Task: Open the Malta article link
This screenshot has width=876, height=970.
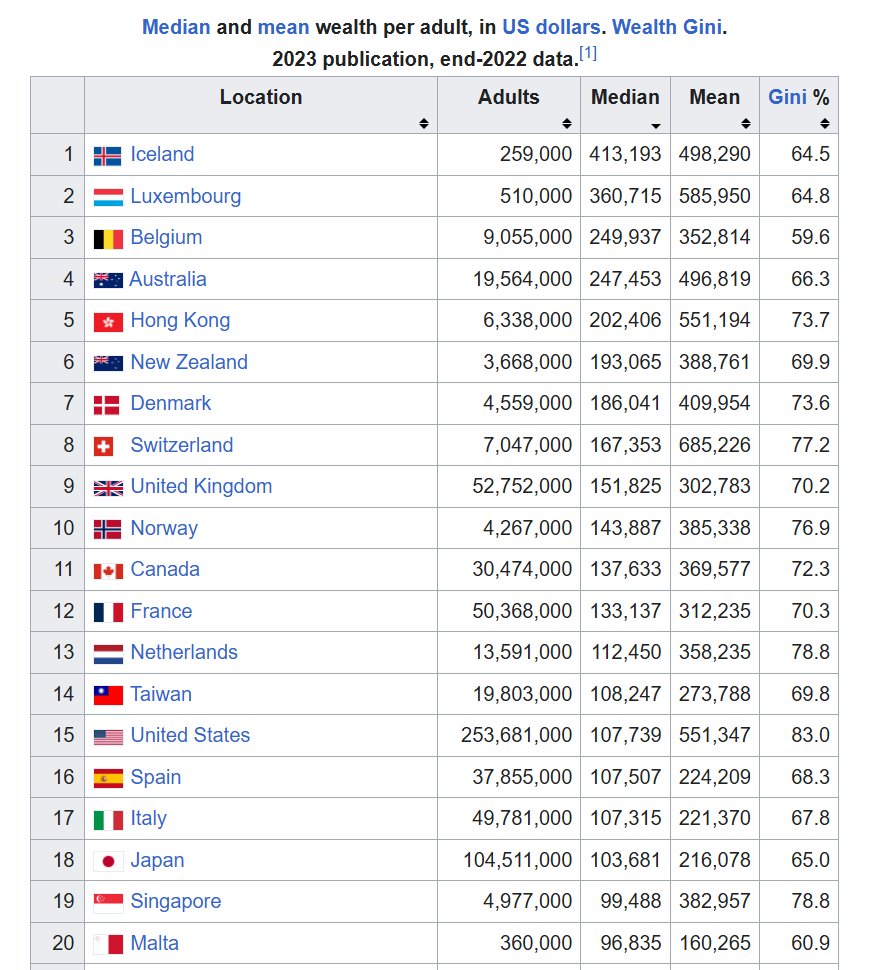Action: (155, 943)
